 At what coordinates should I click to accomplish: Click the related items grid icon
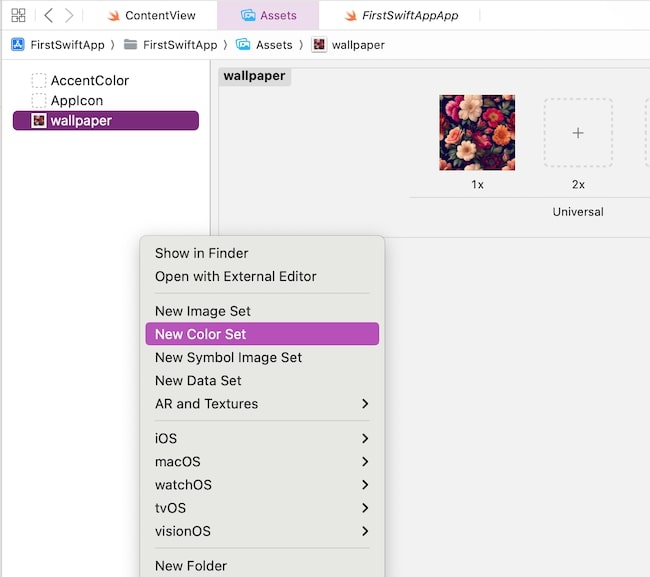click(x=18, y=15)
